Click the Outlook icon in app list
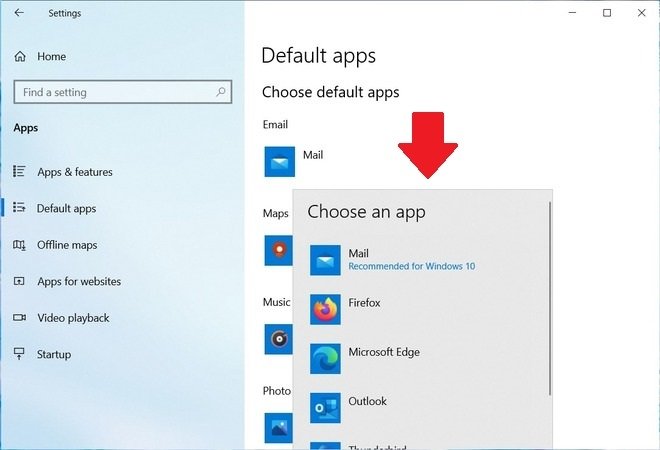 click(325, 408)
